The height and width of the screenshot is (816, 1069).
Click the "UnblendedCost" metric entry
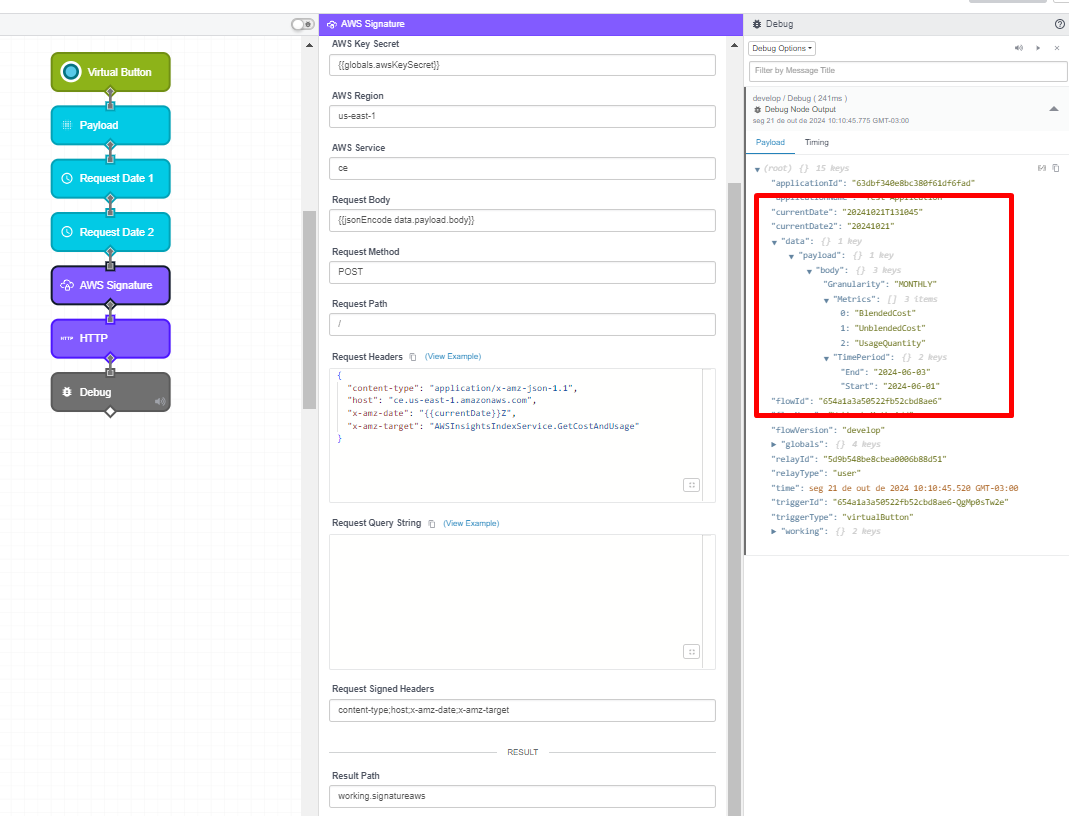[x=882, y=329]
